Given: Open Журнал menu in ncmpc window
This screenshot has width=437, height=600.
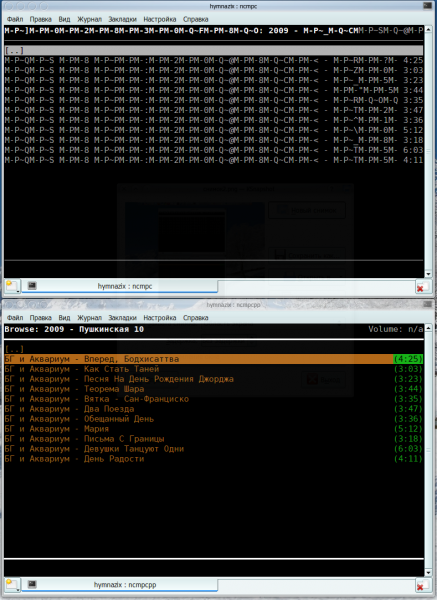Looking at the screenshot, I should (x=90, y=19).
